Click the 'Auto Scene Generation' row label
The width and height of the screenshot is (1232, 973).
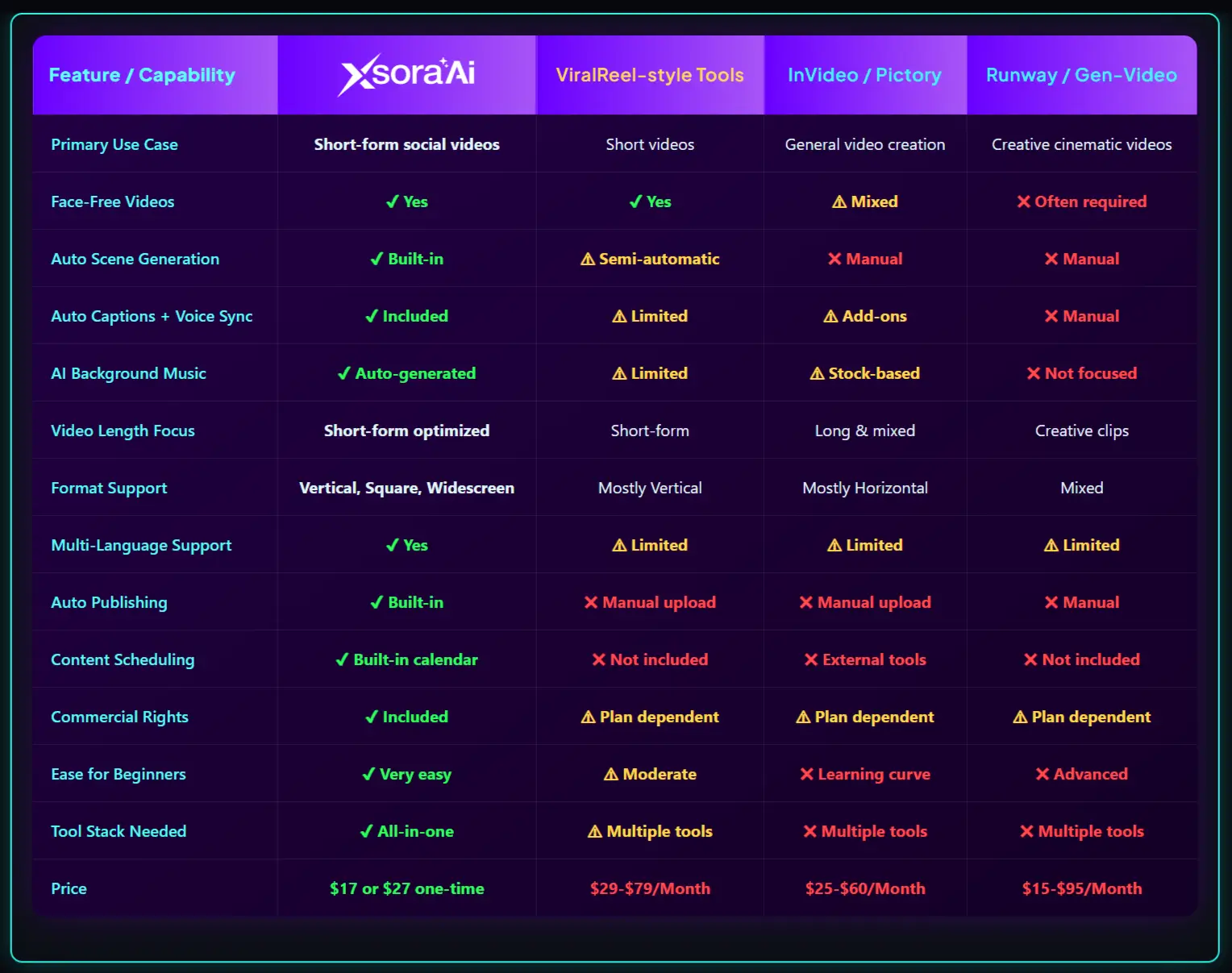[135, 259]
